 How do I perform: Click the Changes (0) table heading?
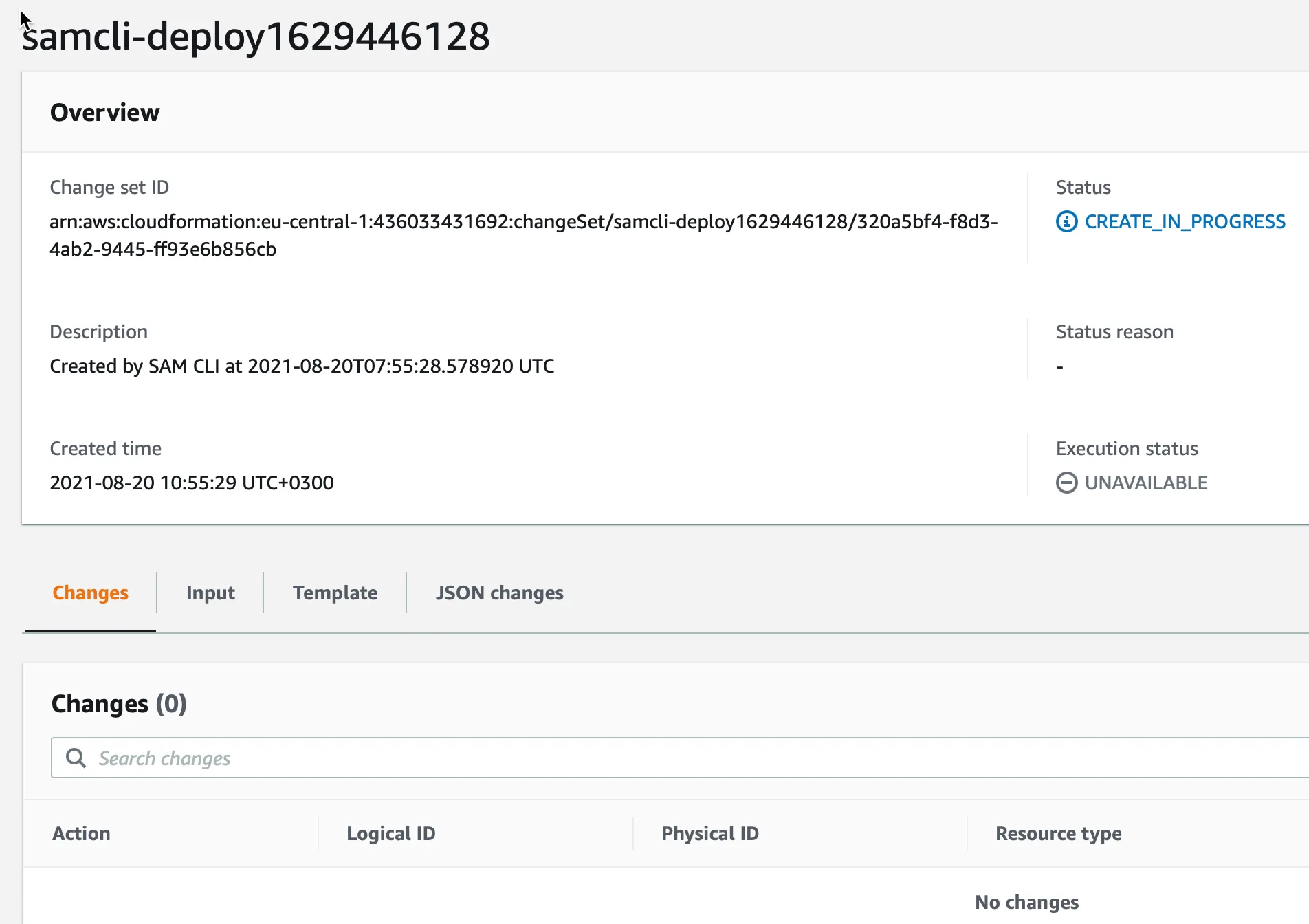click(119, 703)
